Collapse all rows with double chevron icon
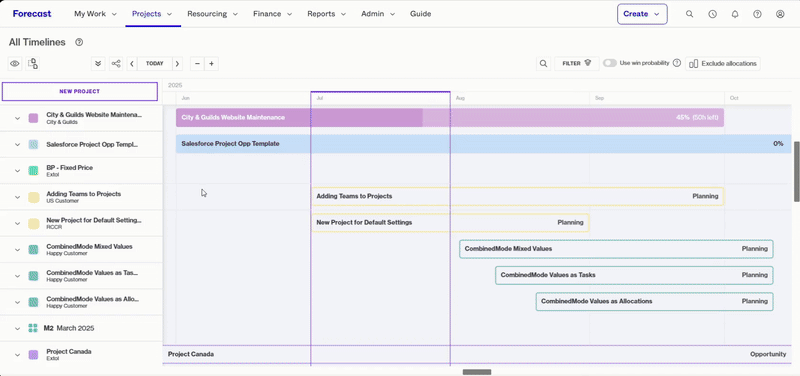800x376 pixels. click(x=98, y=64)
